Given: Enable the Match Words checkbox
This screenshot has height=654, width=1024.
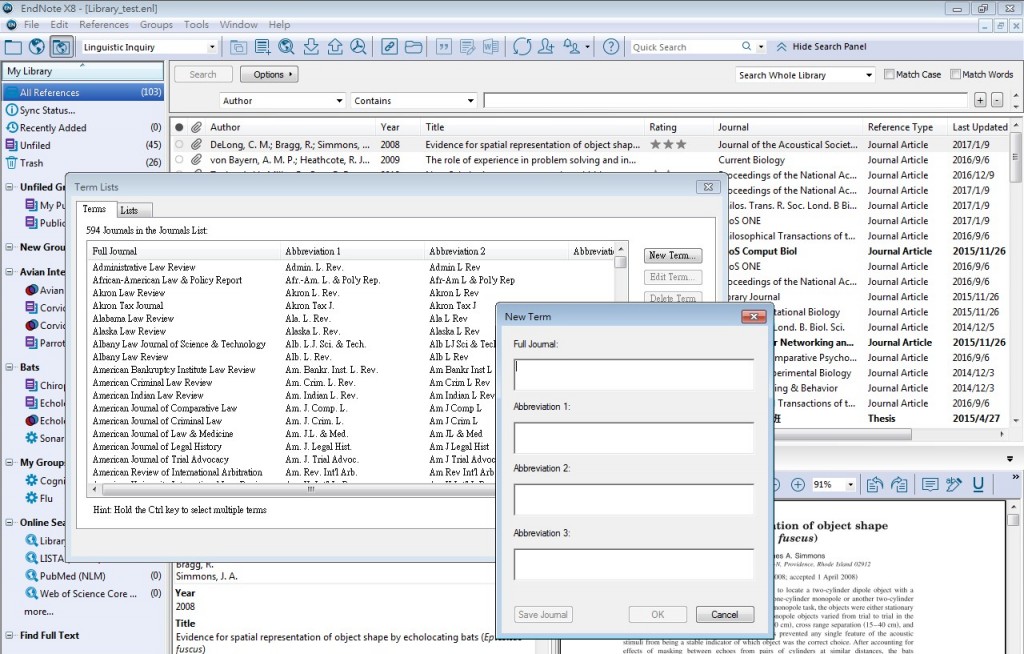Looking at the screenshot, I should click(955, 74).
